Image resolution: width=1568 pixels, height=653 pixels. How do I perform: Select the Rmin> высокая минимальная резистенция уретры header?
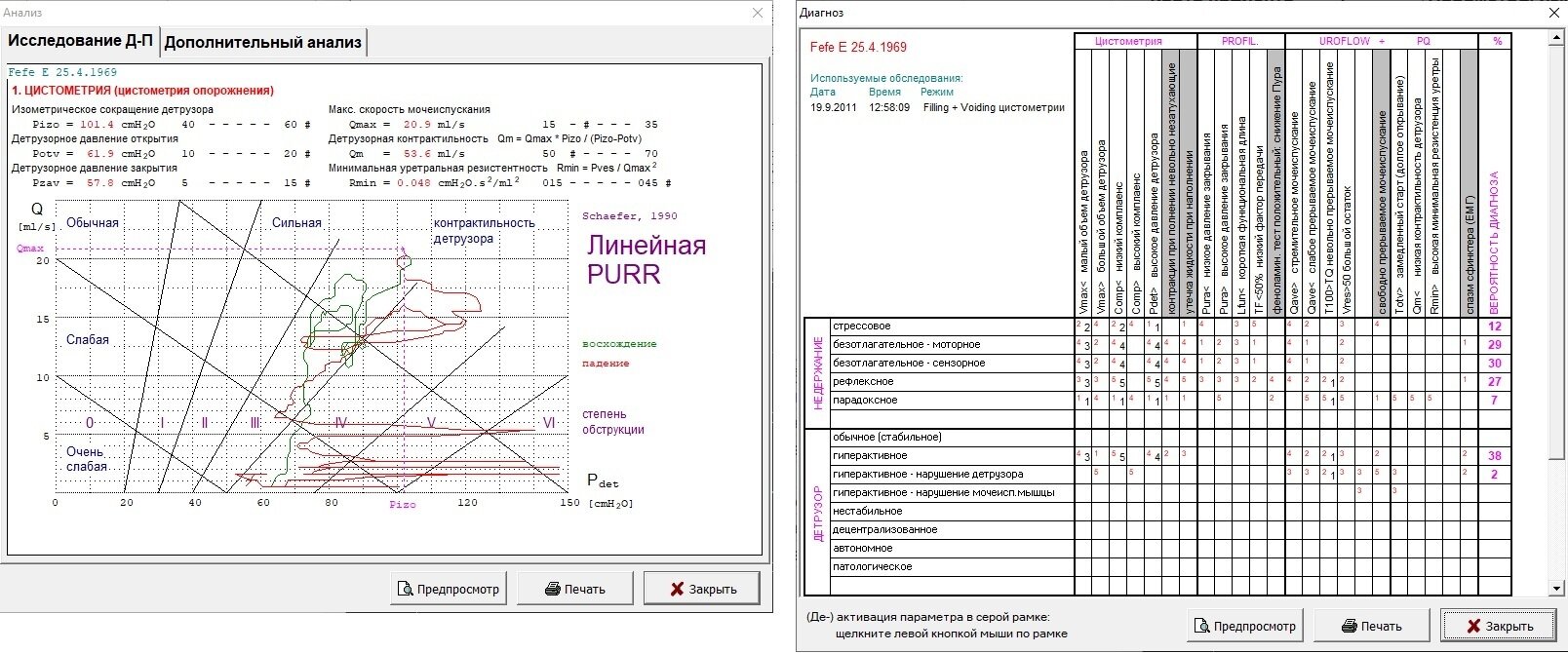tap(1434, 182)
